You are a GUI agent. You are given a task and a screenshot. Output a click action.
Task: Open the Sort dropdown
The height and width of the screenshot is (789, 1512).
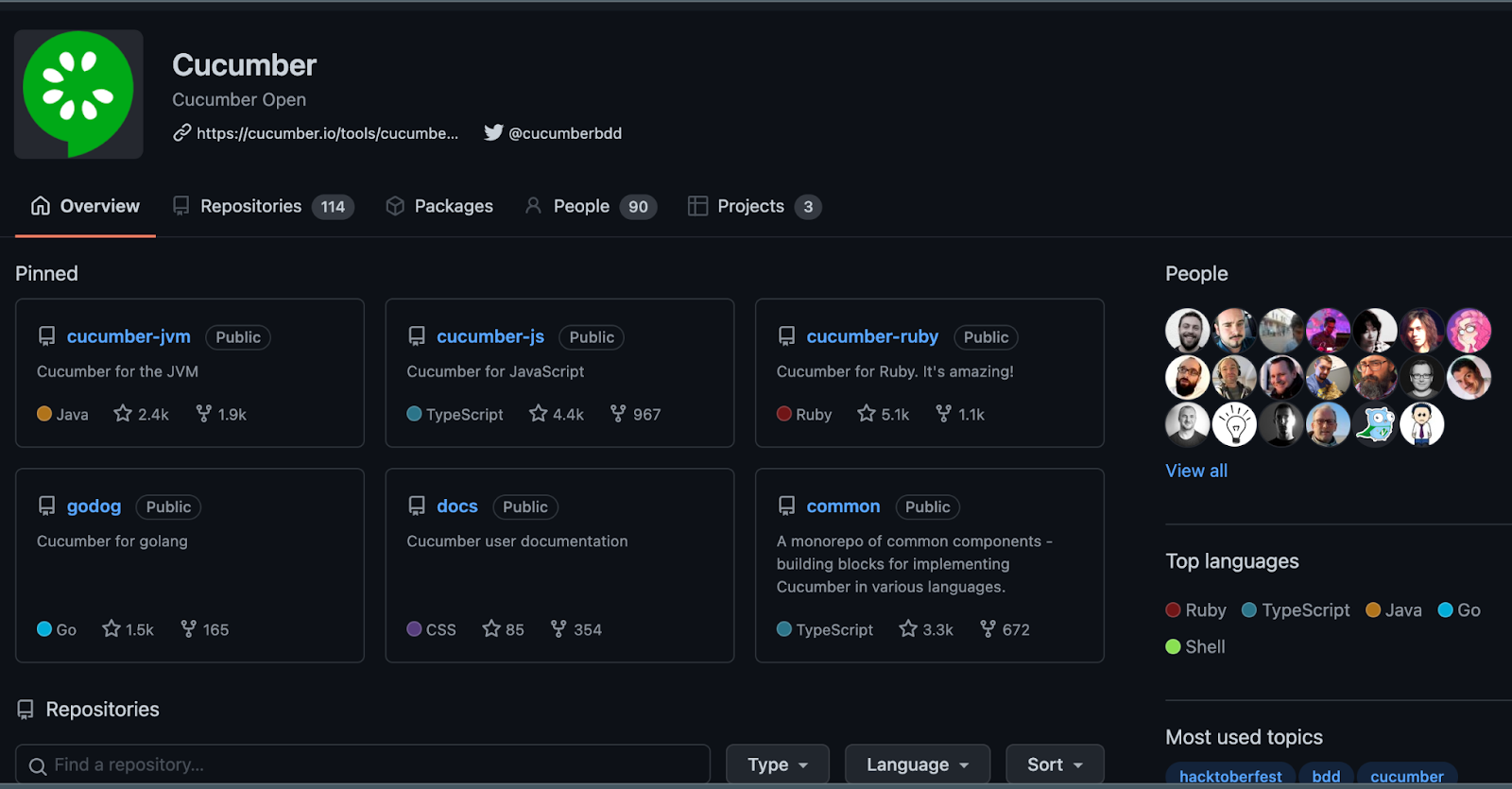pyautogui.click(x=1055, y=764)
